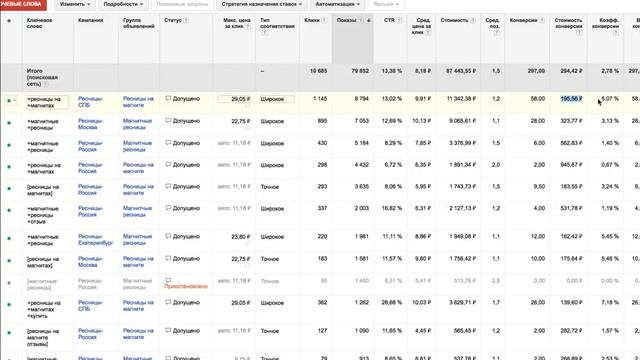The height and width of the screenshot is (360, 640).
Task: Click the Приостановлено status text
Action: point(186,287)
